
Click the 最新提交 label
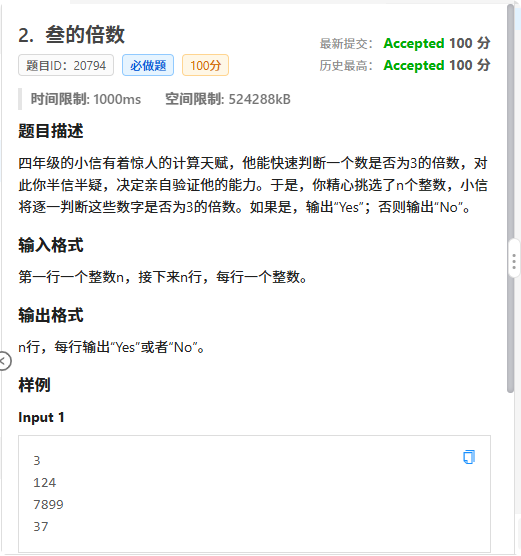(x=346, y=44)
